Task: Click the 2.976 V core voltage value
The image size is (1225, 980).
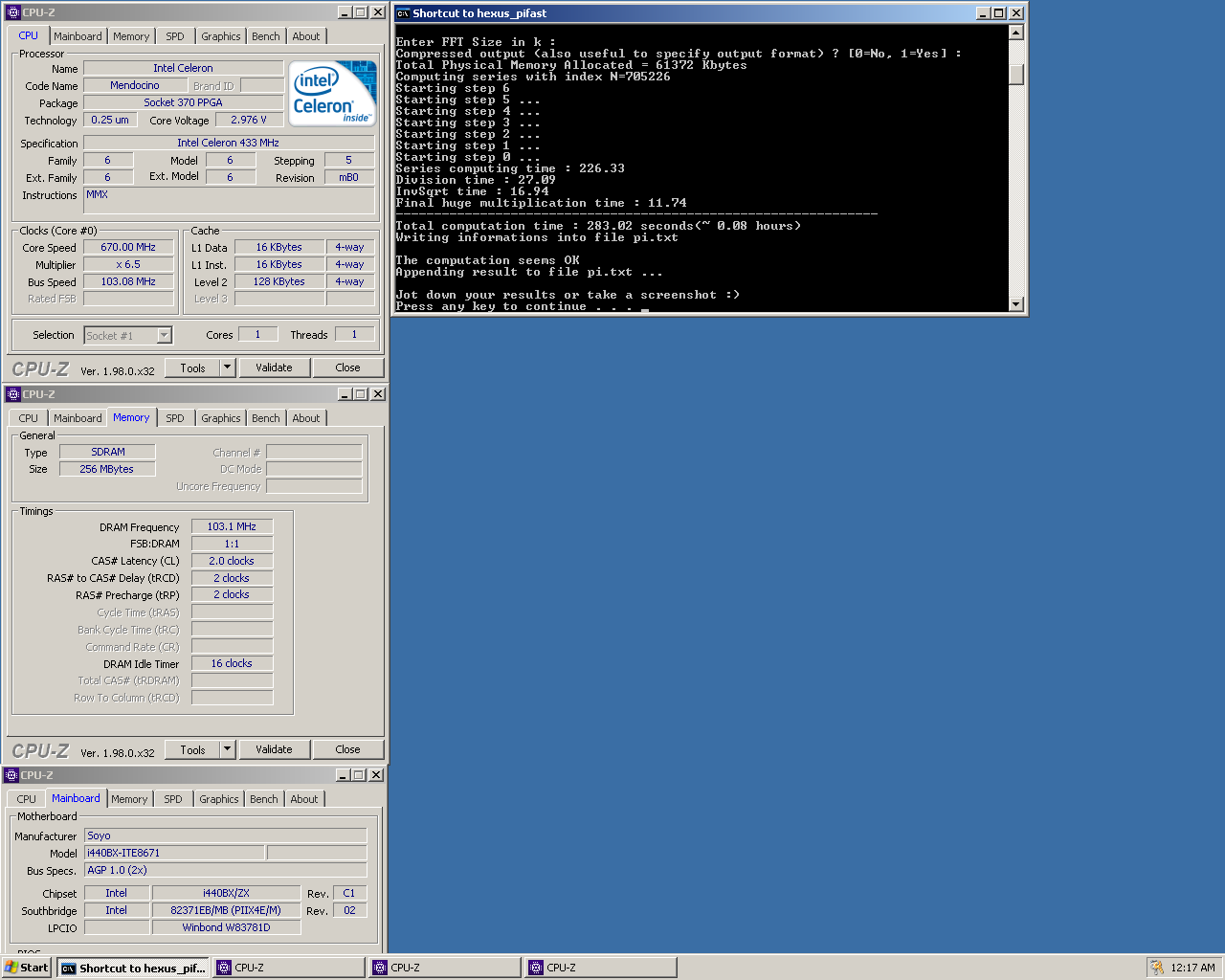Action: tap(249, 120)
